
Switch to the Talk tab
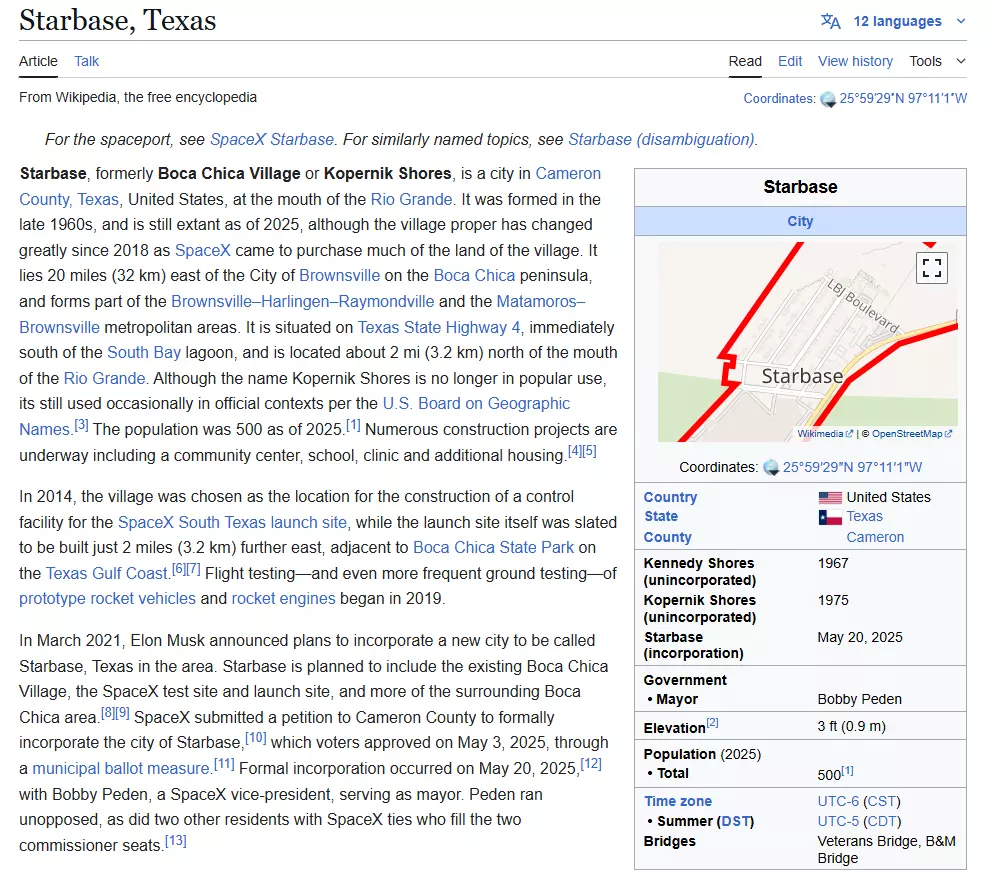tap(87, 61)
